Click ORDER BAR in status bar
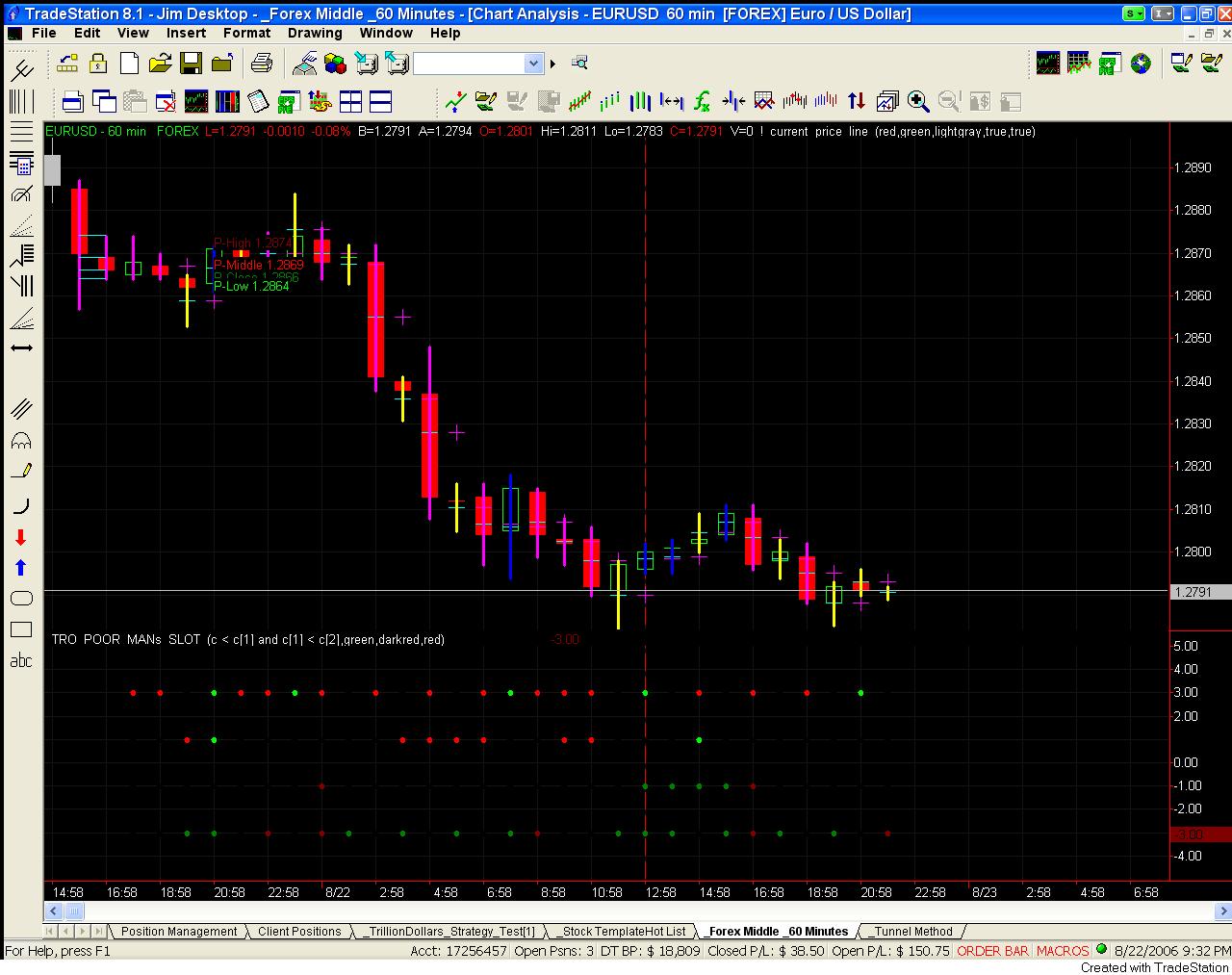 992,951
